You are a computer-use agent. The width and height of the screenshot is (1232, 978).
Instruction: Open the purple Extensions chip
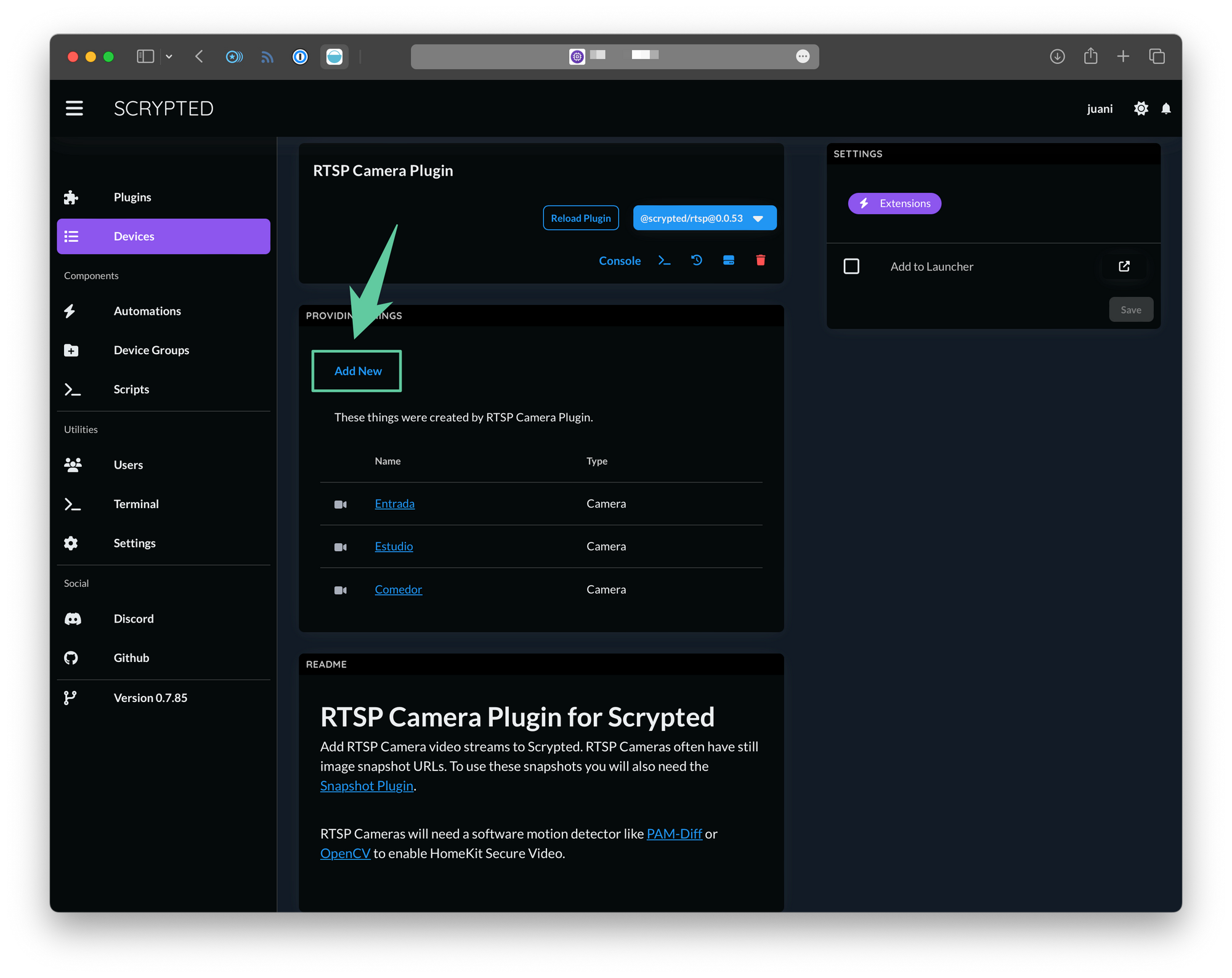(894, 203)
